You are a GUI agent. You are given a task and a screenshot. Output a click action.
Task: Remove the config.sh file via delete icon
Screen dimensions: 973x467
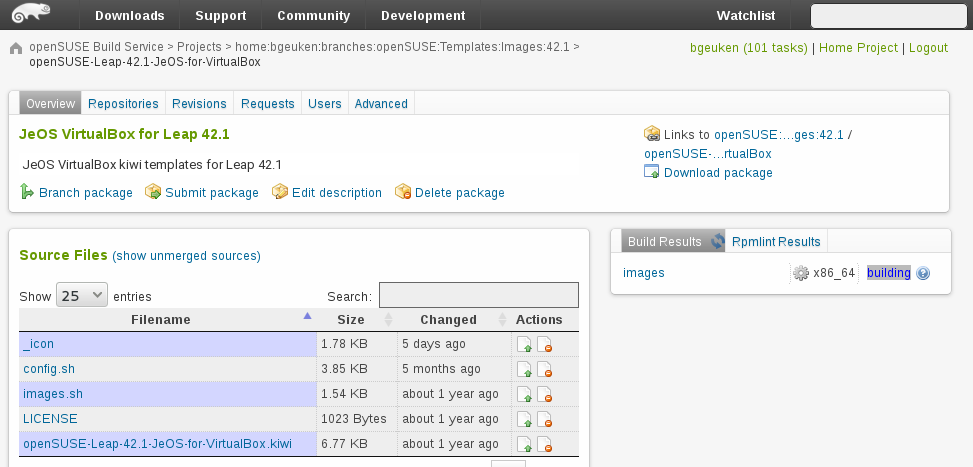click(545, 370)
